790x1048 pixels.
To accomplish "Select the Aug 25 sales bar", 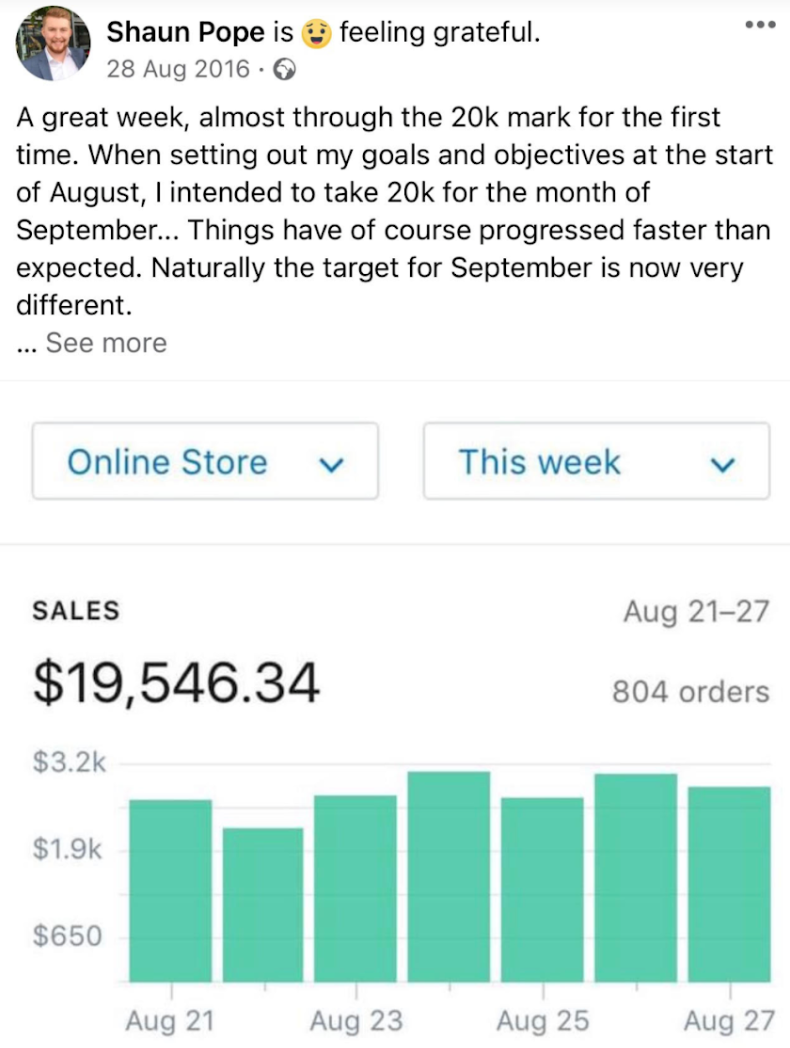I will tap(542, 890).
